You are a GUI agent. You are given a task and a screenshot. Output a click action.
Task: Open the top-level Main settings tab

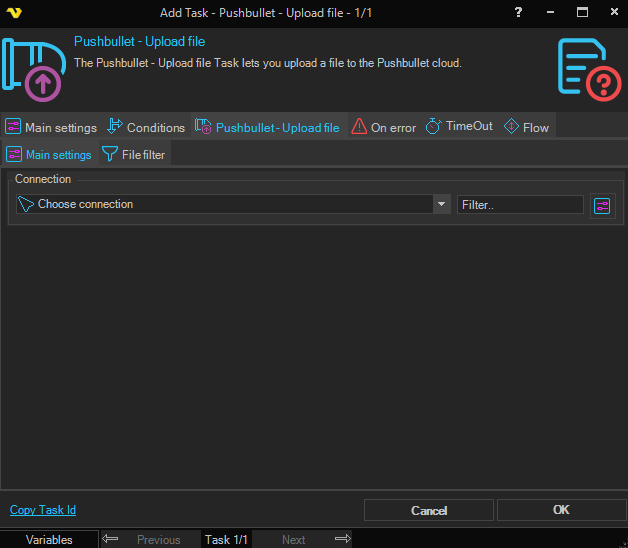coord(51,127)
